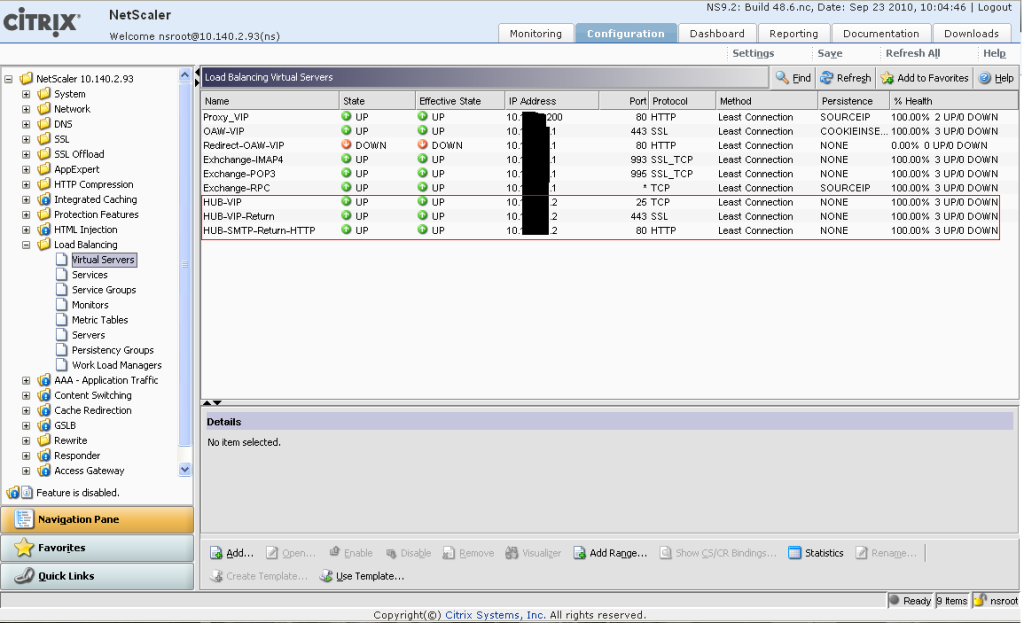The width and height of the screenshot is (1024, 623).
Task: Click the Visualizer icon
Action: point(512,553)
